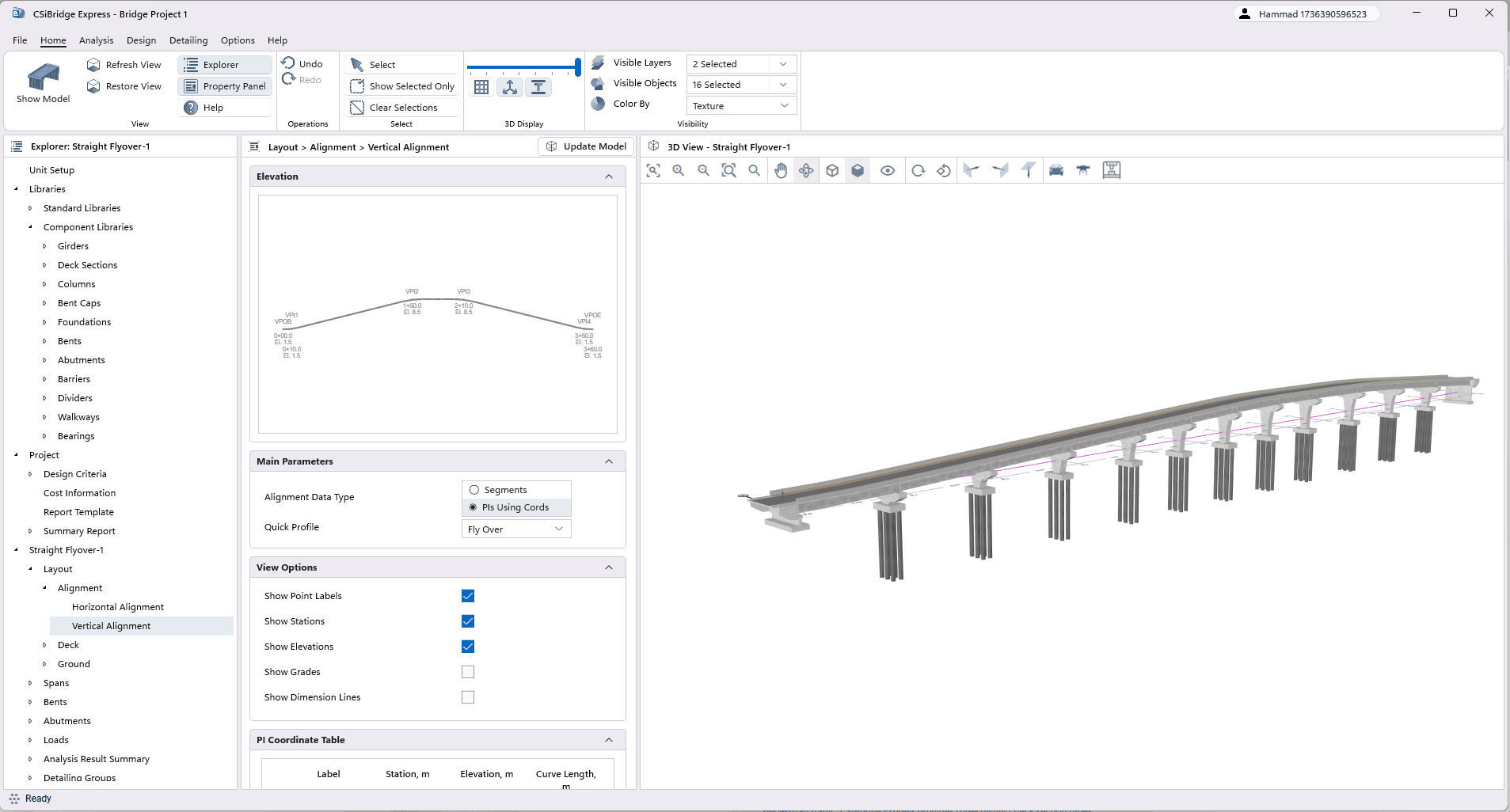This screenshot has height=812, width=1510.
Task: Click the 3D Display transparency slider handle
Action: pos(578,67)
